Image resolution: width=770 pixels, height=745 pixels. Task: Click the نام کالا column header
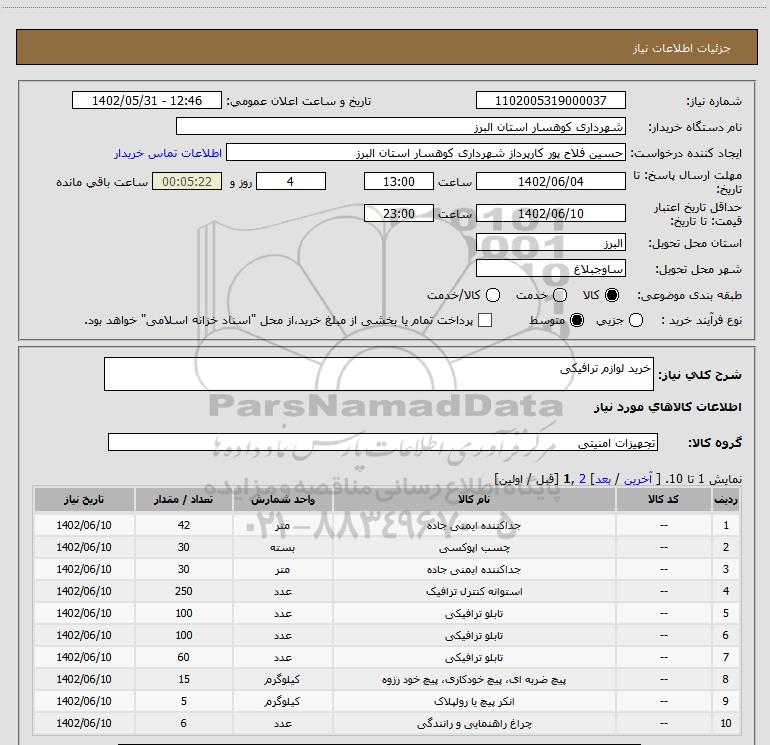tap(474, 499)
